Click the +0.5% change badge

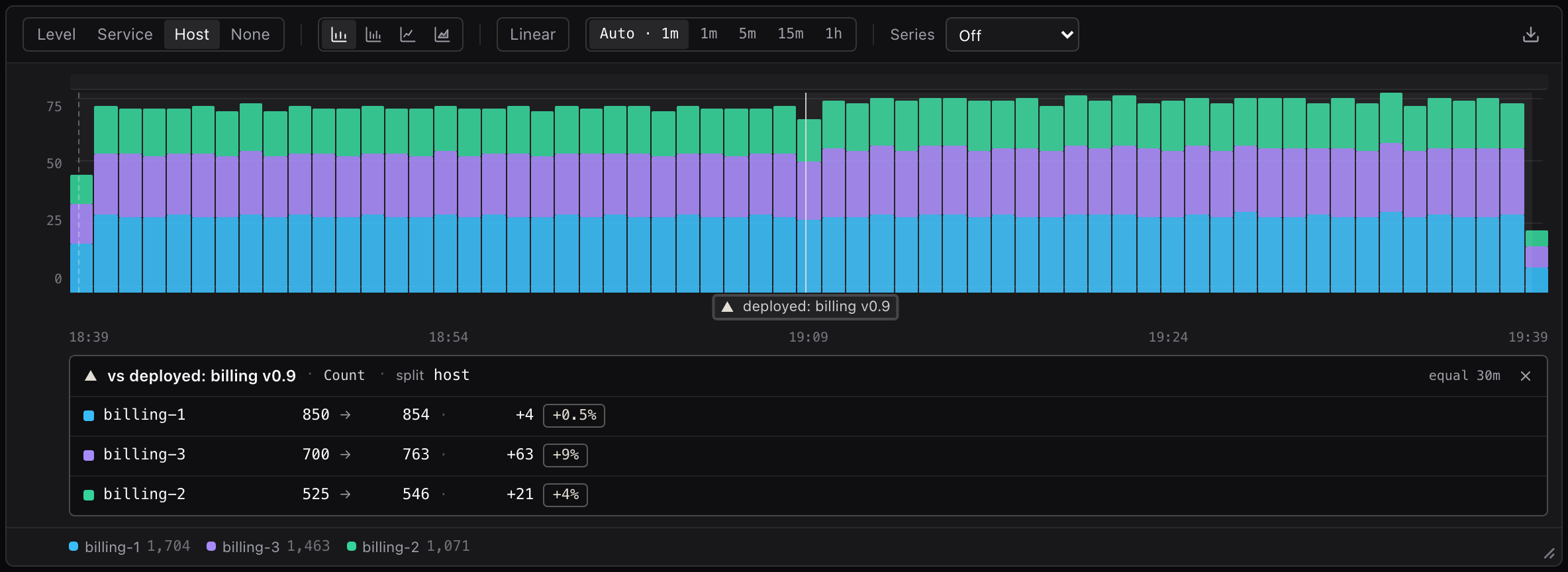(574, 415)
